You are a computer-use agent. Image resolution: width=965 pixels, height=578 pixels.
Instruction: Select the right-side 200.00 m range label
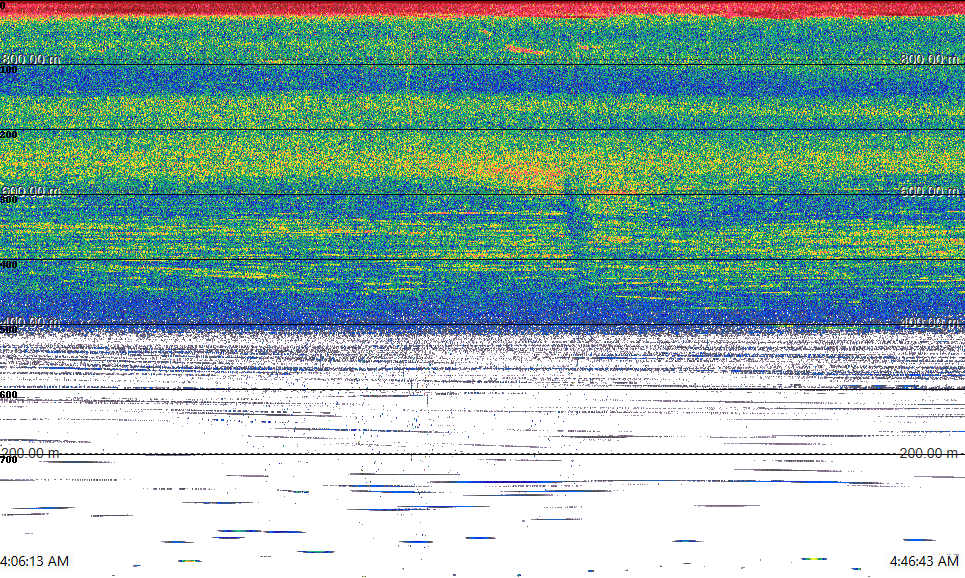click(x=929, y=453)
